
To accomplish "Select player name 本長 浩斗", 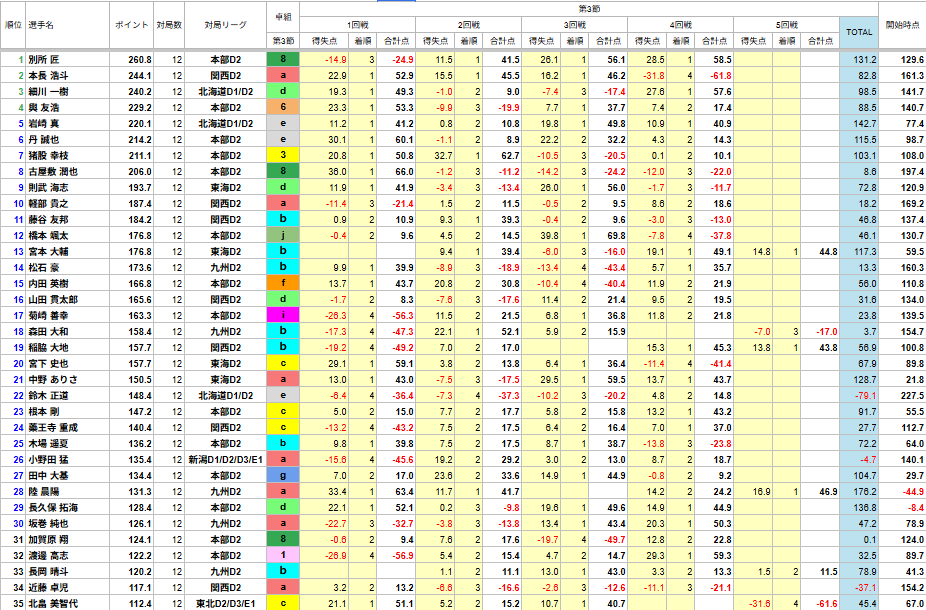I will point(48,76).
